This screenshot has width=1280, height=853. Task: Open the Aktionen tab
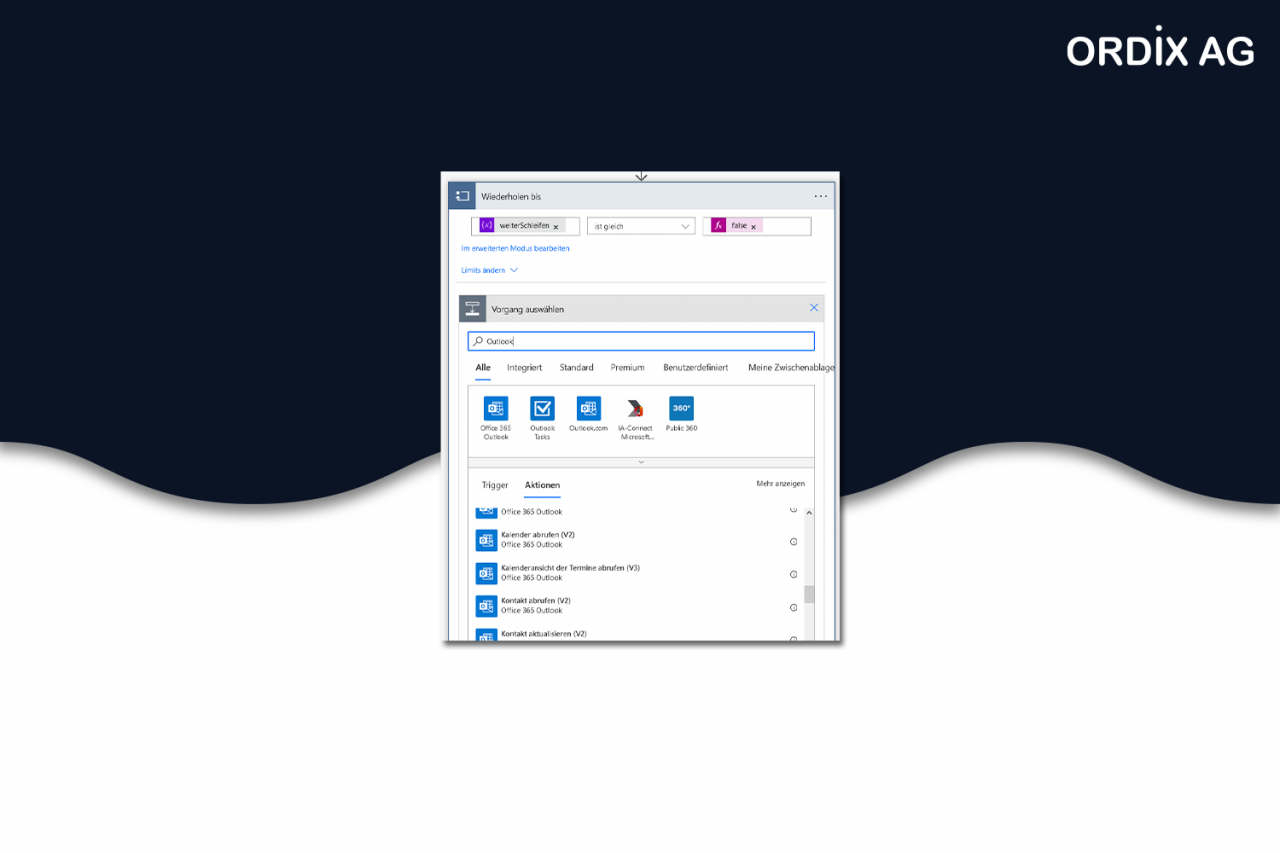[542, 485]
